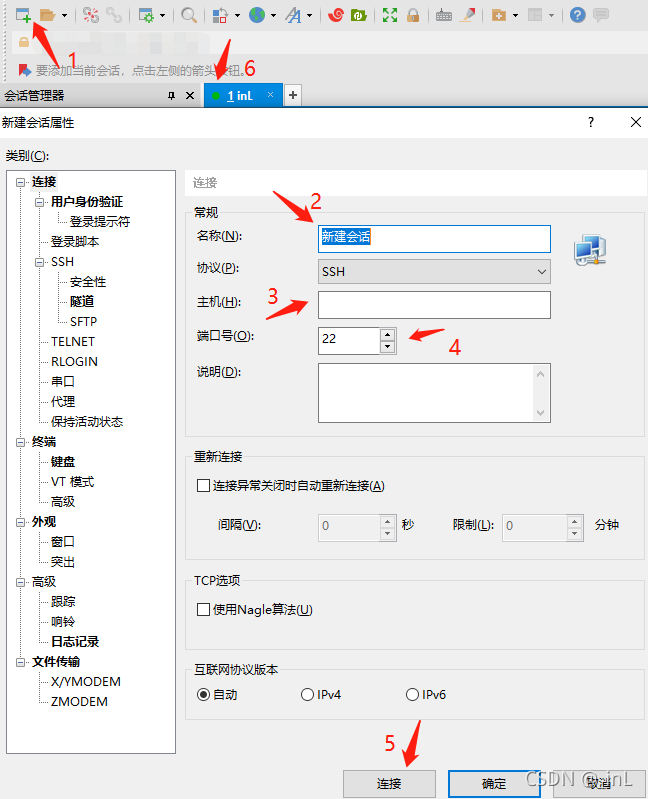Select 代理 in category tree

pos(63,402)
